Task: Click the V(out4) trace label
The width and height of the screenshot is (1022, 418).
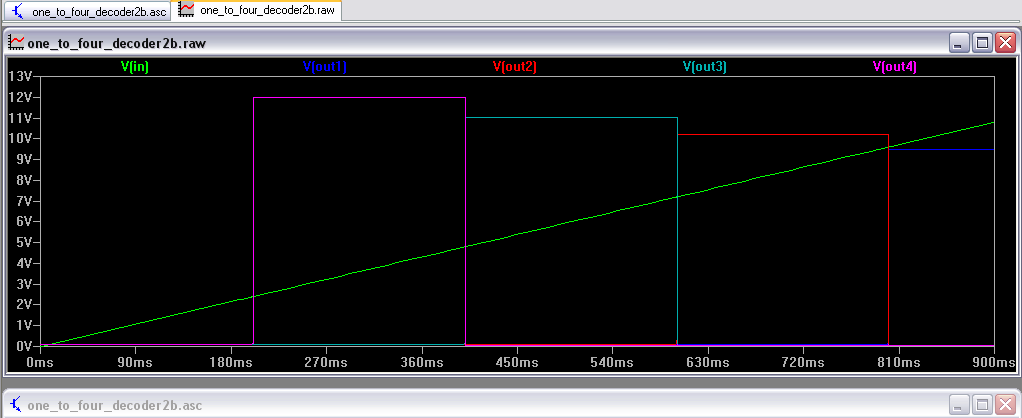Action: coord(895,67)
